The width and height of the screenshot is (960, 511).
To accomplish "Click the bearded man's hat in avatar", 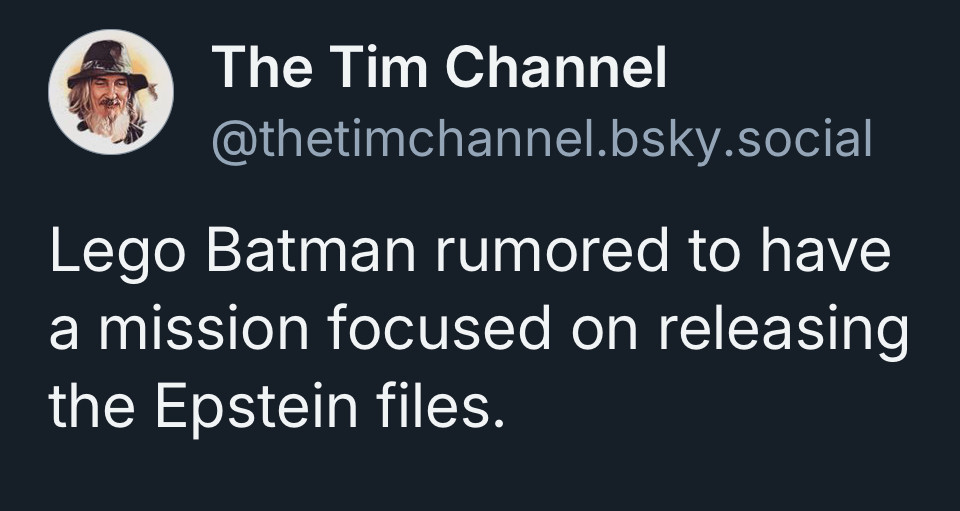I will pos(108,64).
